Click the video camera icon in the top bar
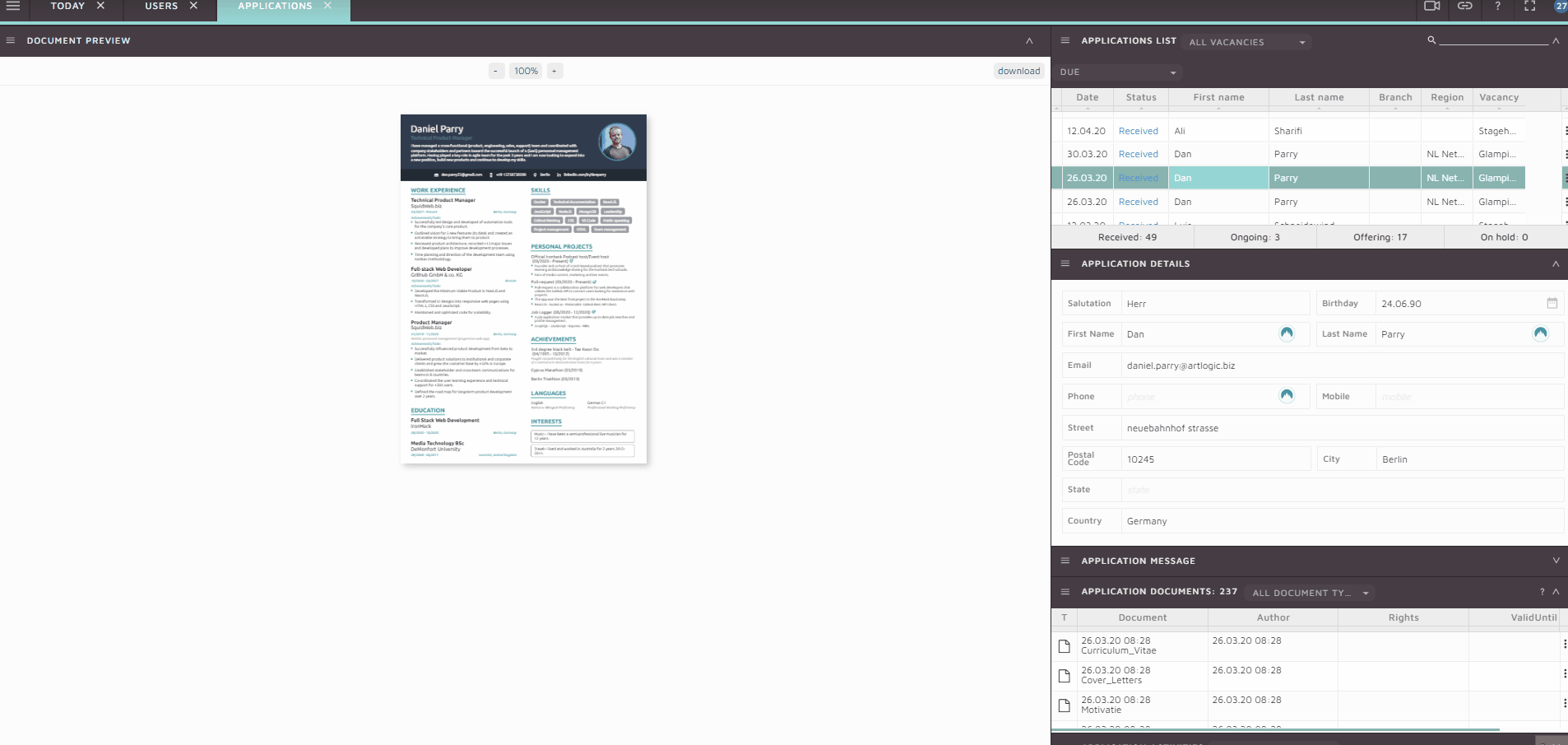 point(1432,6)
